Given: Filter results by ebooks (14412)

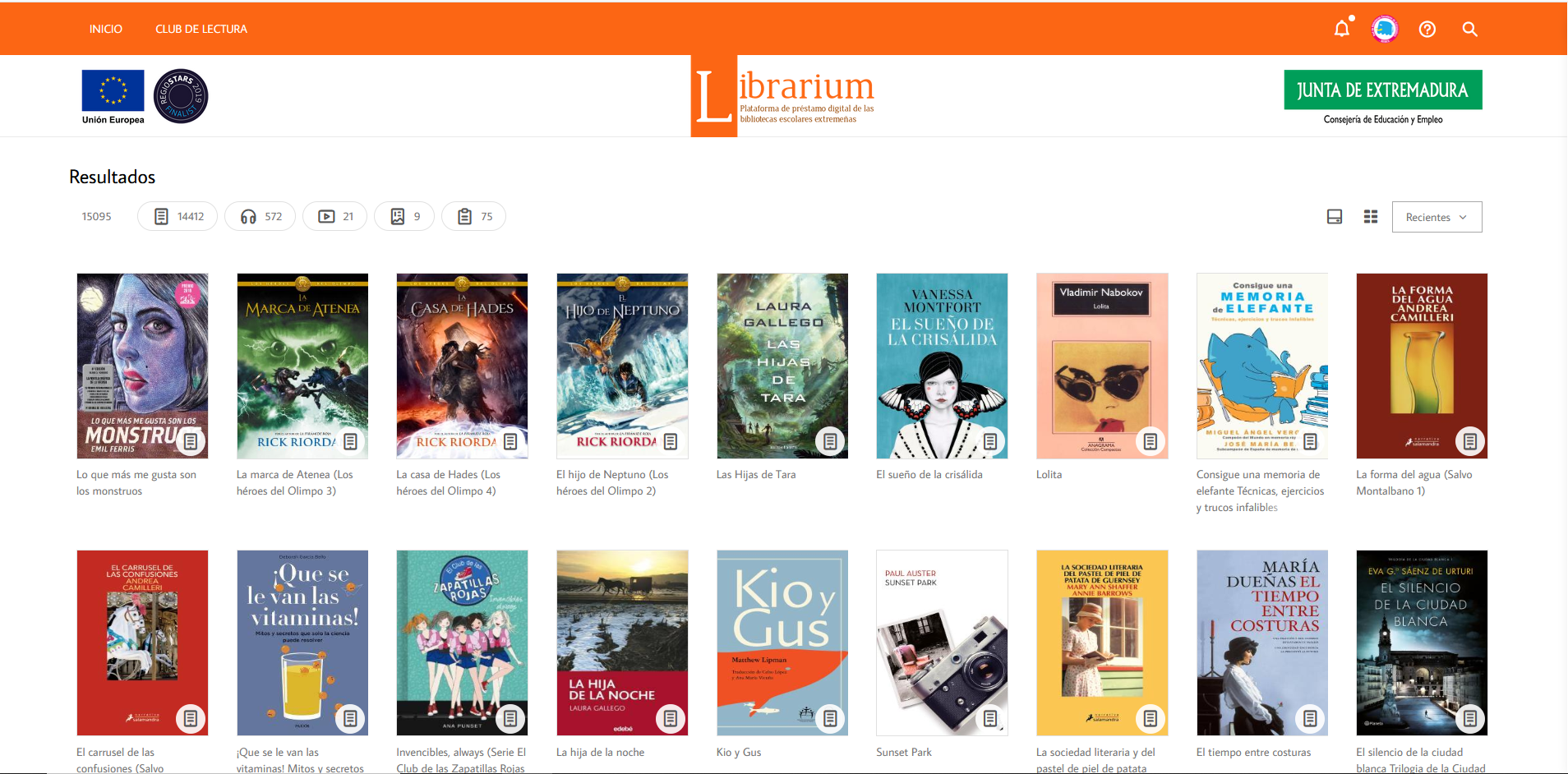Looking at the screenshot, I should pos(178,216).
